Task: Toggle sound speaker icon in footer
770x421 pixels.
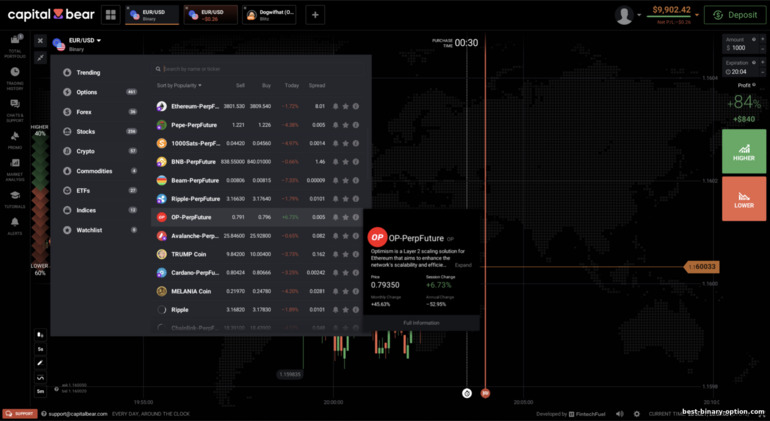Action: pyautogui.click(x=620, y=414)
